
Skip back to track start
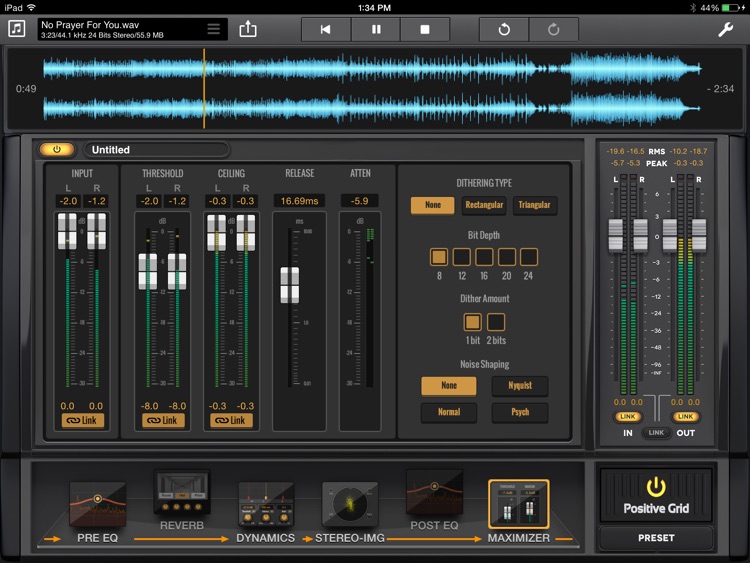click(326, 29)
